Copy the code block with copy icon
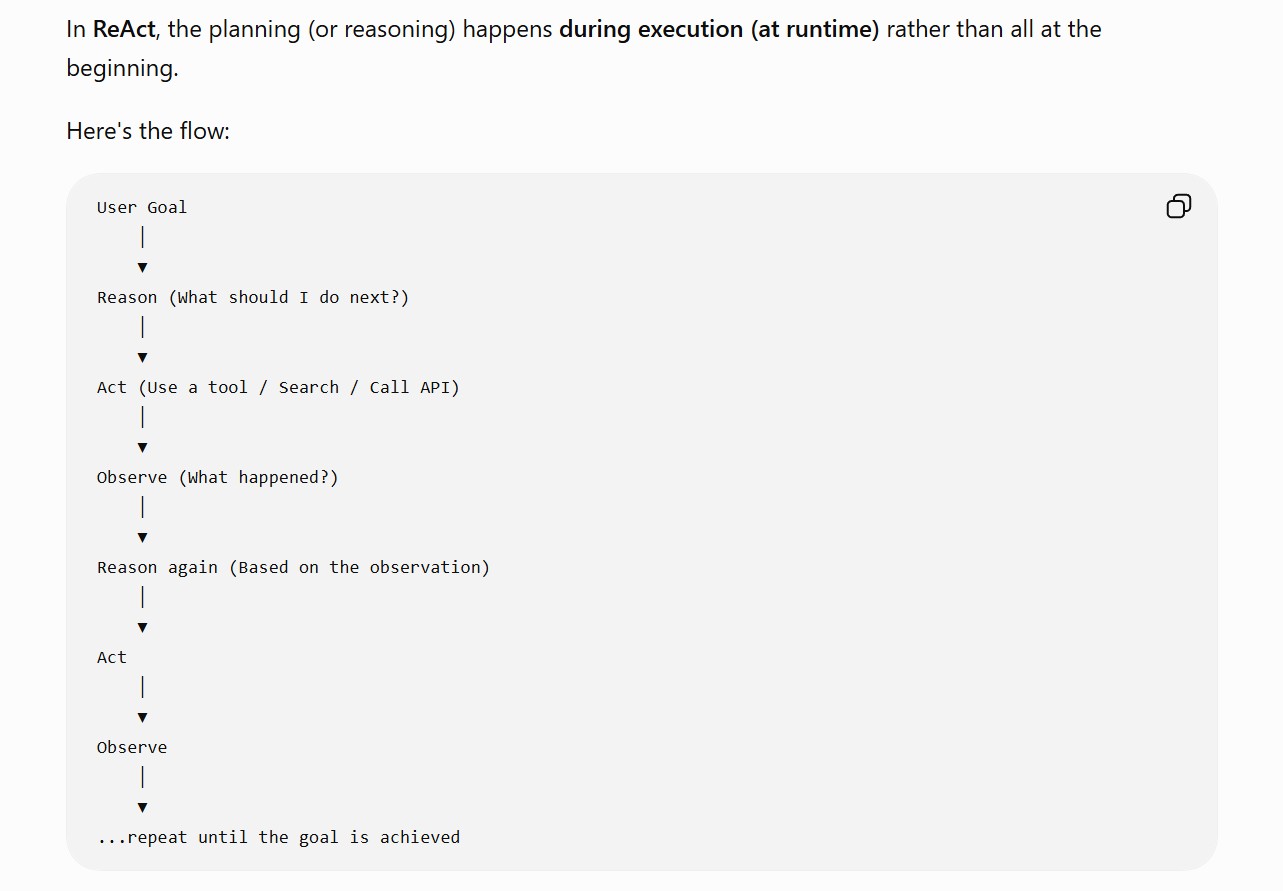Image resolution: width=1283 pixels, height=891 pixels. pyautogui.click(x=1179, y=206)
